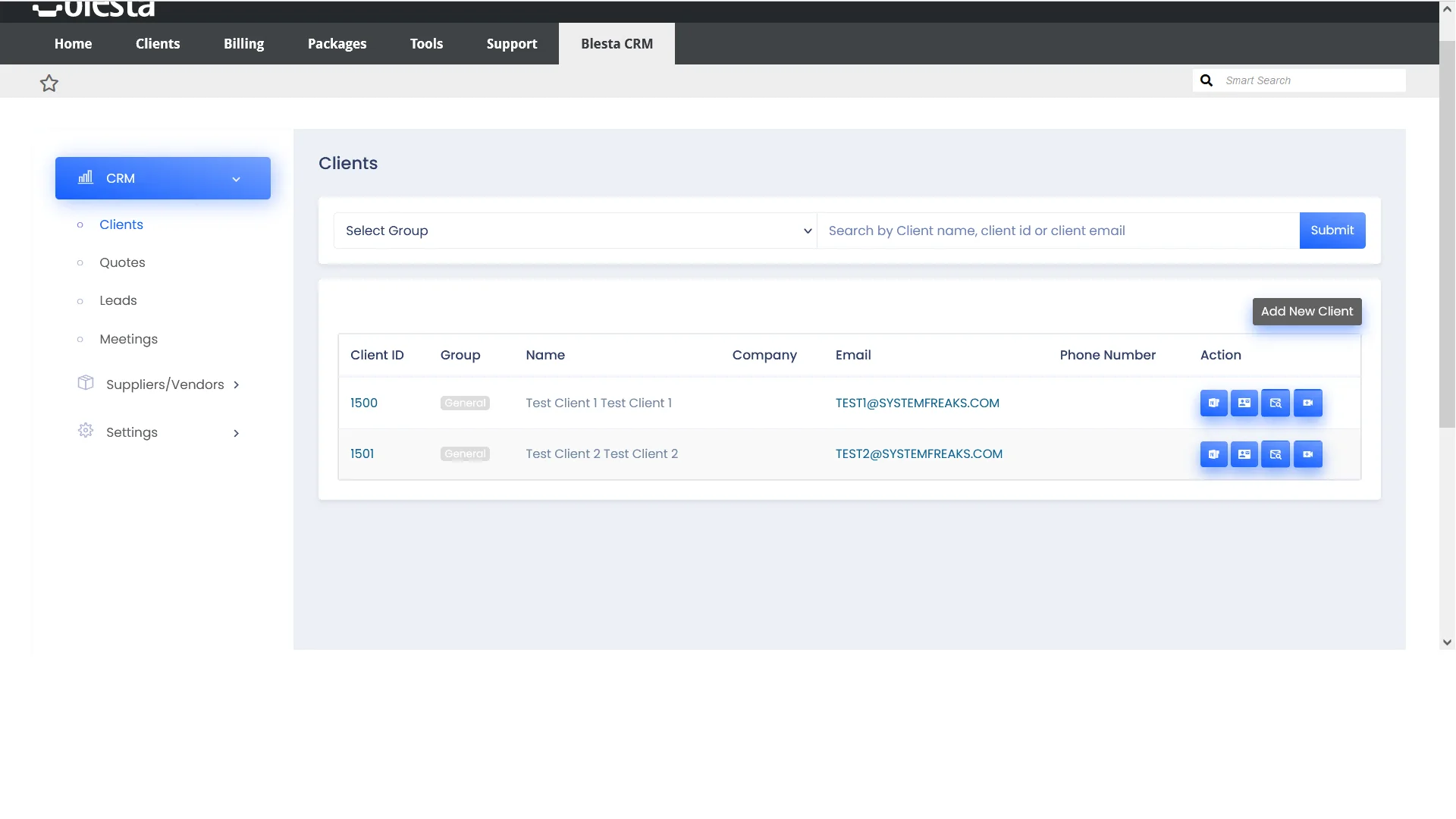1456x819 pixels.
Task: Click the screen share icon for client 1500
Action: [1307, 402]
